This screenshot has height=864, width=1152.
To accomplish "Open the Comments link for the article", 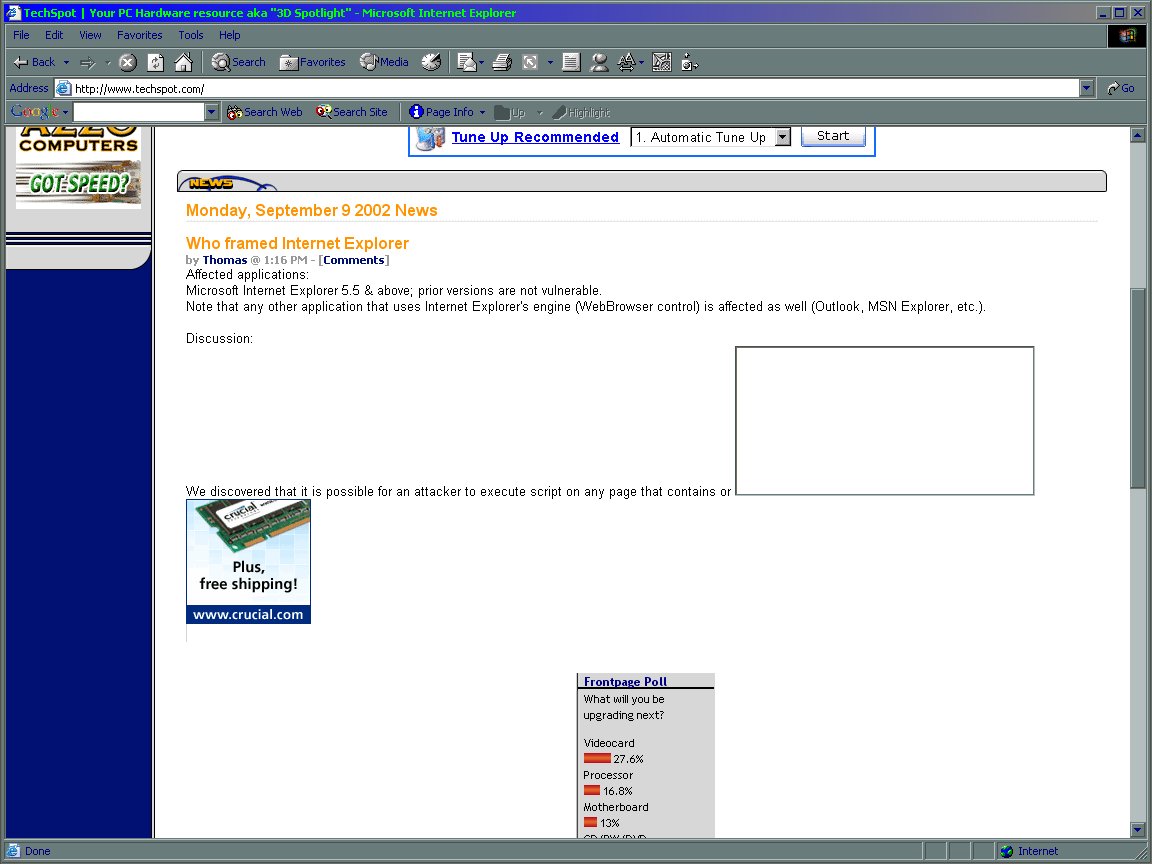I will pyautogui.click(x=353, y=260).
